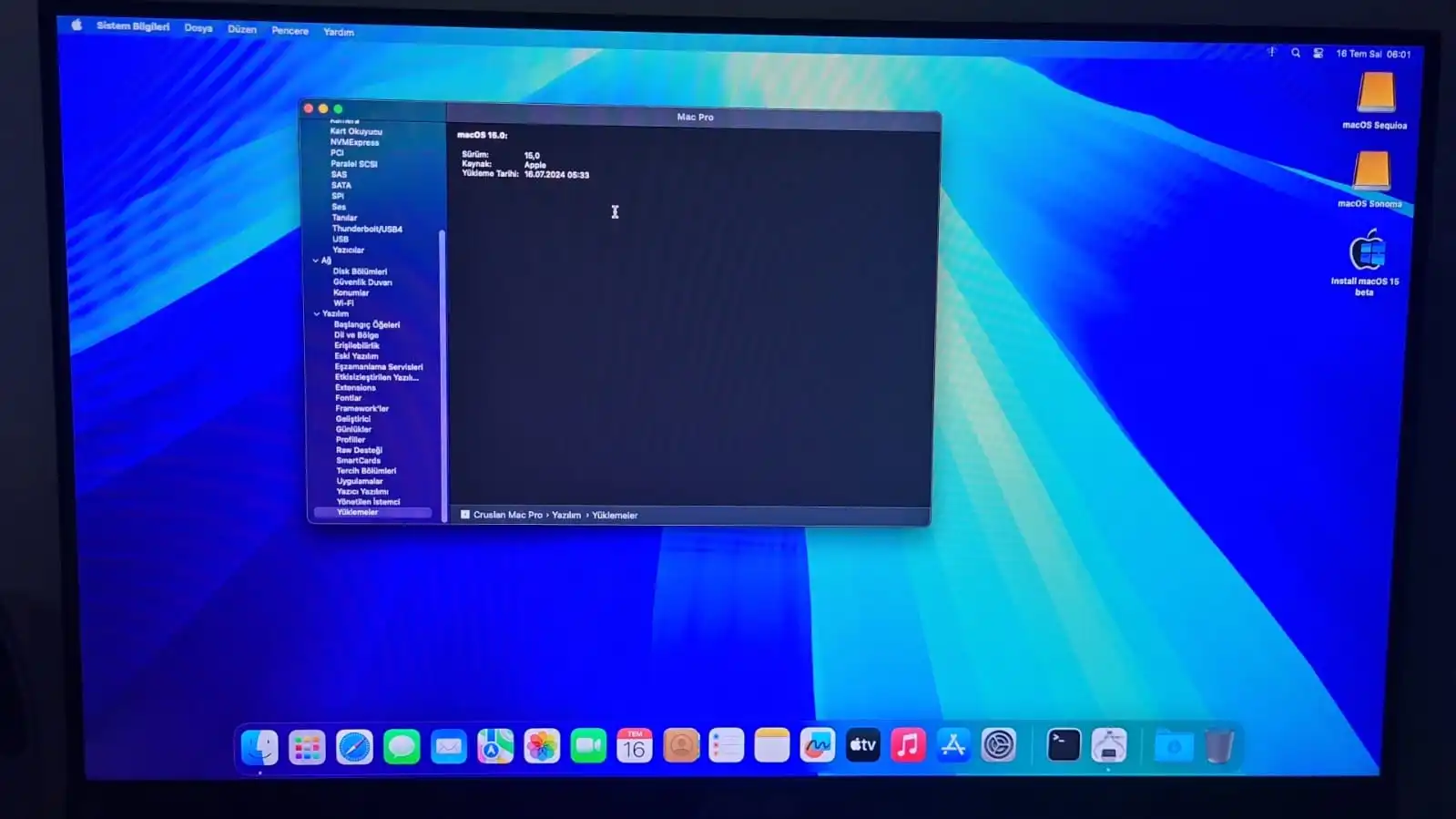
Task: Open Apple TV app in dock
Action: (x=863, y=745)
